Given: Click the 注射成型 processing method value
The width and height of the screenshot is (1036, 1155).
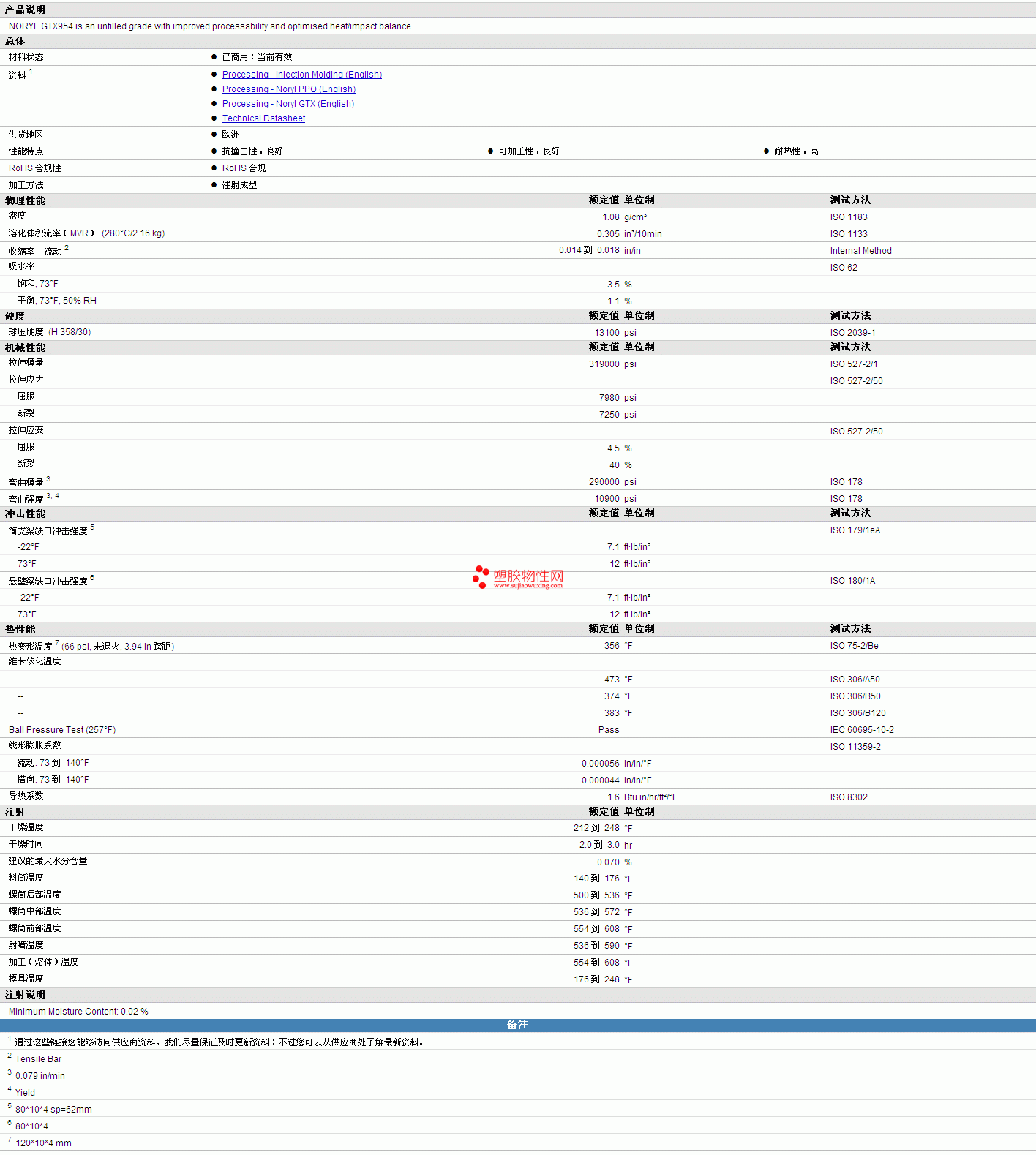Looking at the screenshot, I should [x=239, y=185].
